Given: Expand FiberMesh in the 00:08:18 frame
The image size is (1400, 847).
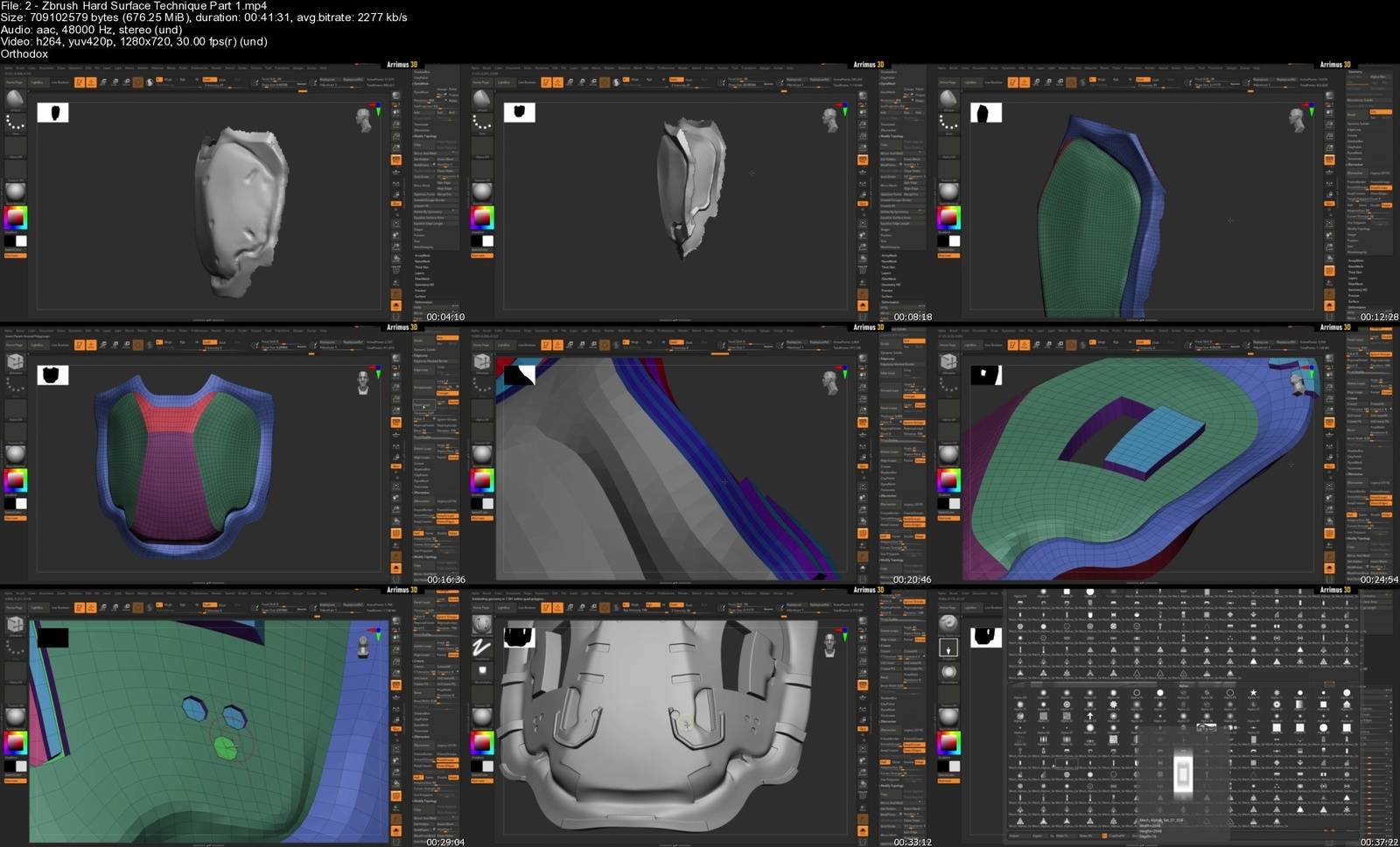Looking at the screenshot, I should [x=889, y=279].
